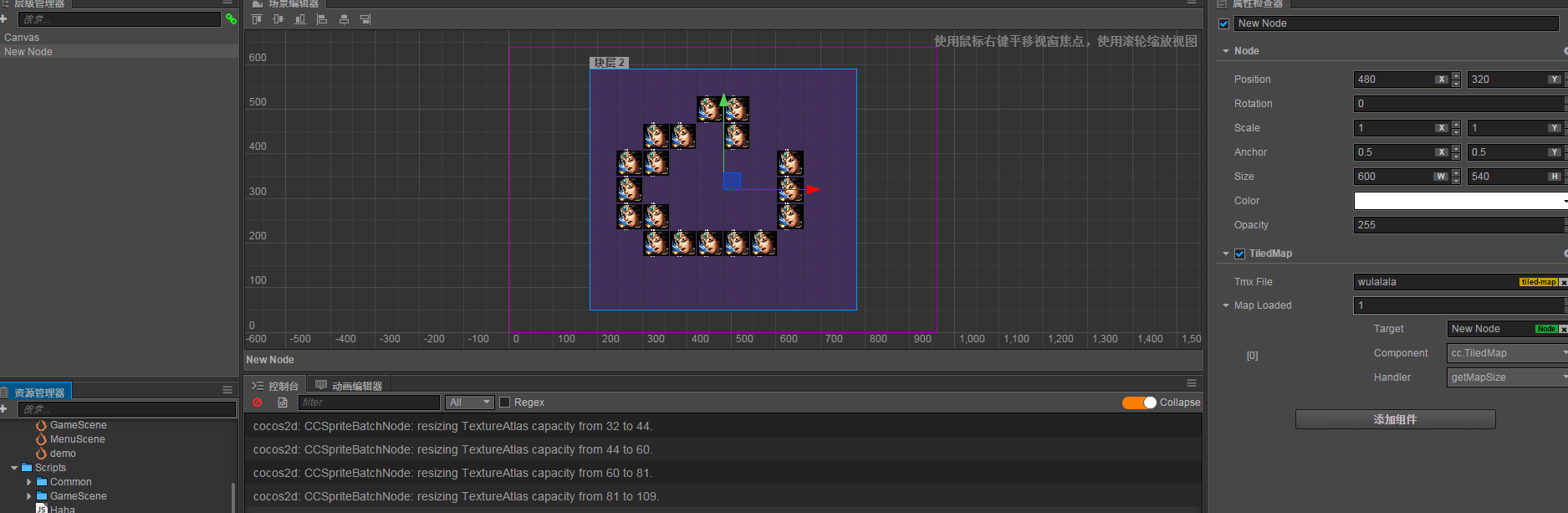Click the Rotation value field
The width and height of the screenshot is (1568, 513).
pyautogui.click(x=1460, y=104)
